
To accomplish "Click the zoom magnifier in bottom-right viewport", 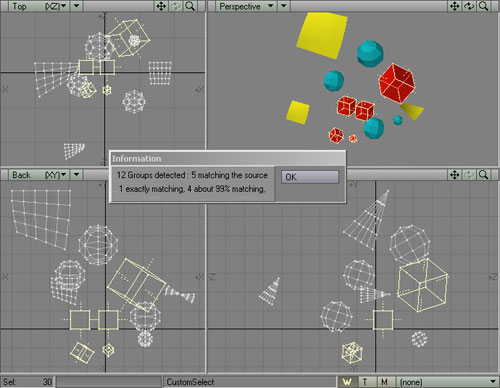I will [484, 175].
